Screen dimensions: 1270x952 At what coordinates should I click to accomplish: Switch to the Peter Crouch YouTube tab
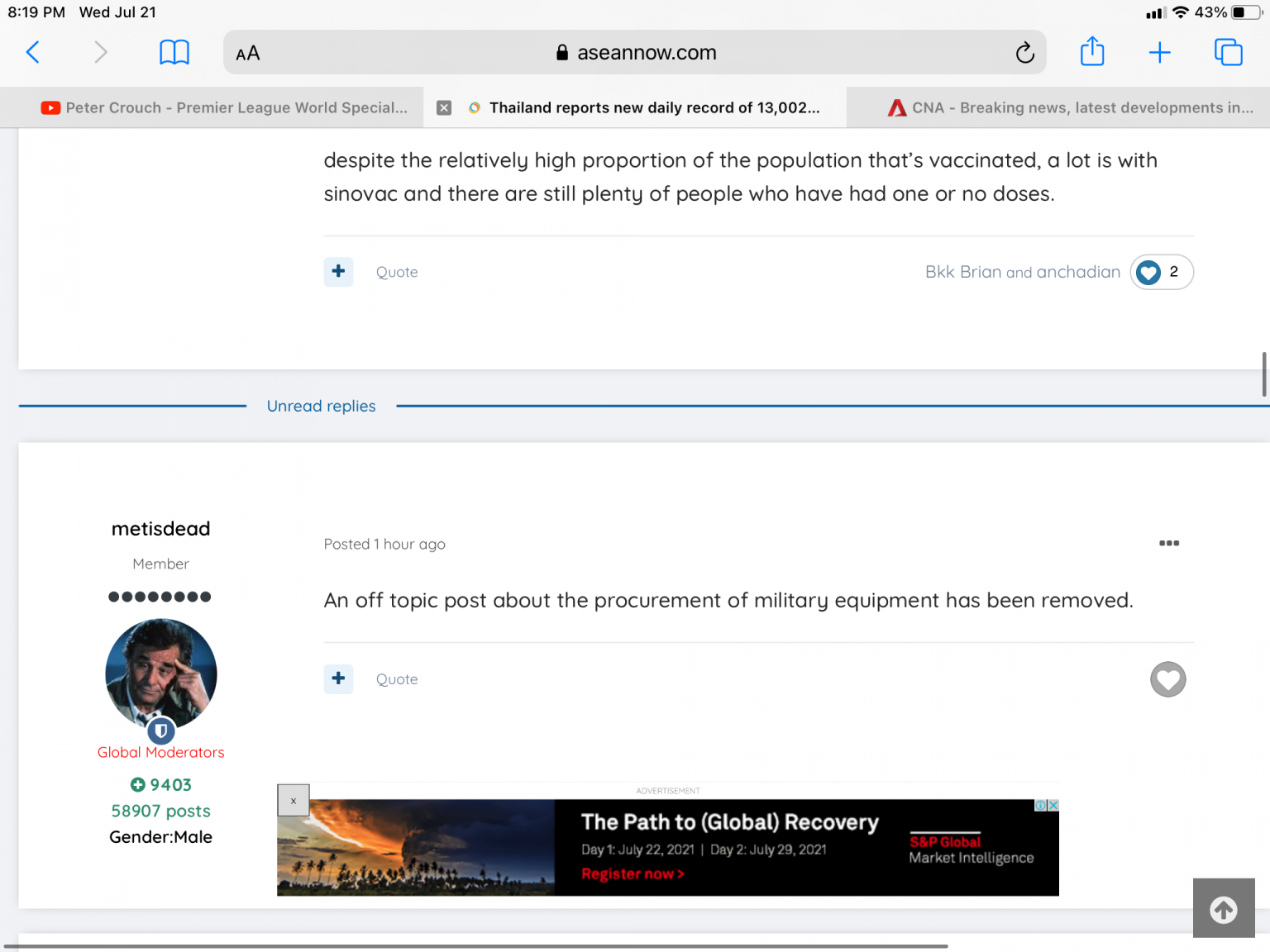[x=223, y=107]
